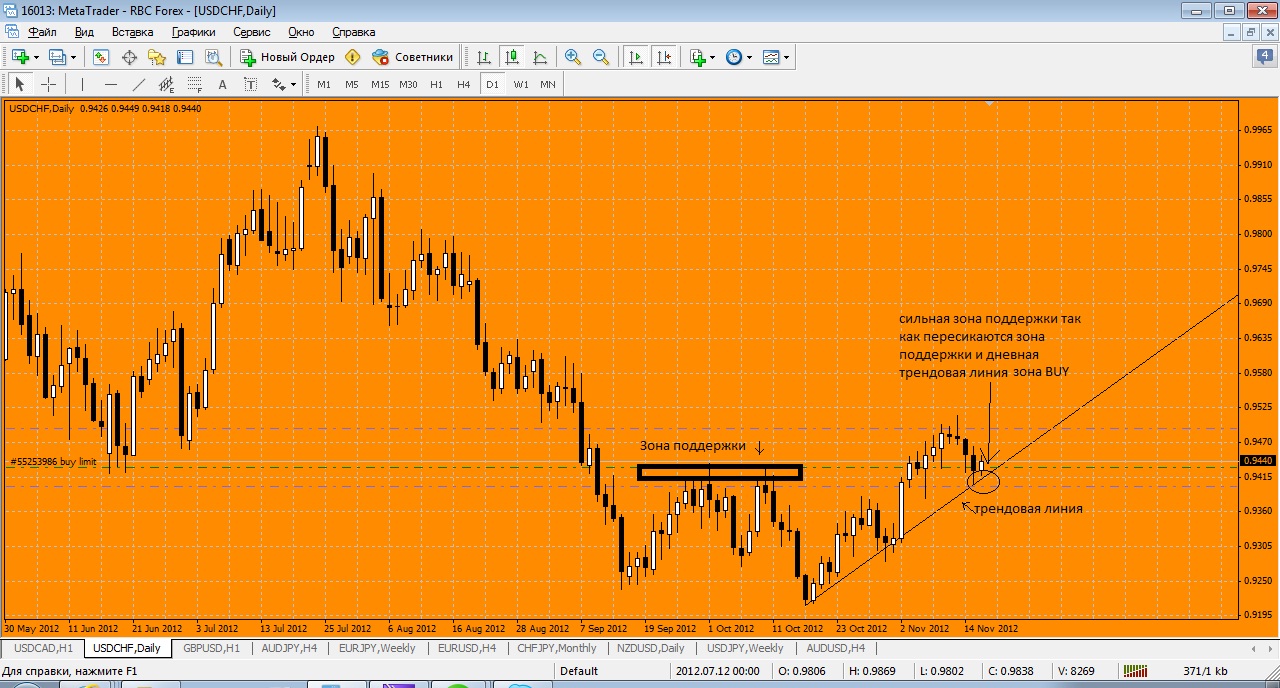This screenshot has height=688, width=1280.
Task: Open the Справка menu
Action: pos(353,32)
